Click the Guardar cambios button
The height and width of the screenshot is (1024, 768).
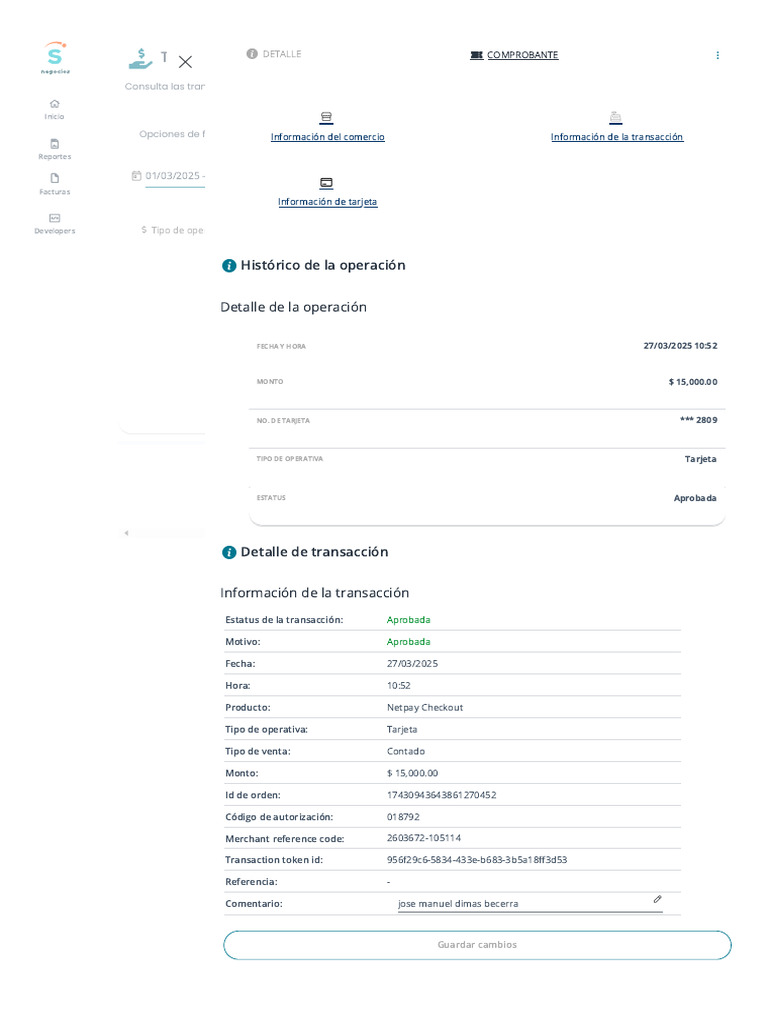click(477, 945)
